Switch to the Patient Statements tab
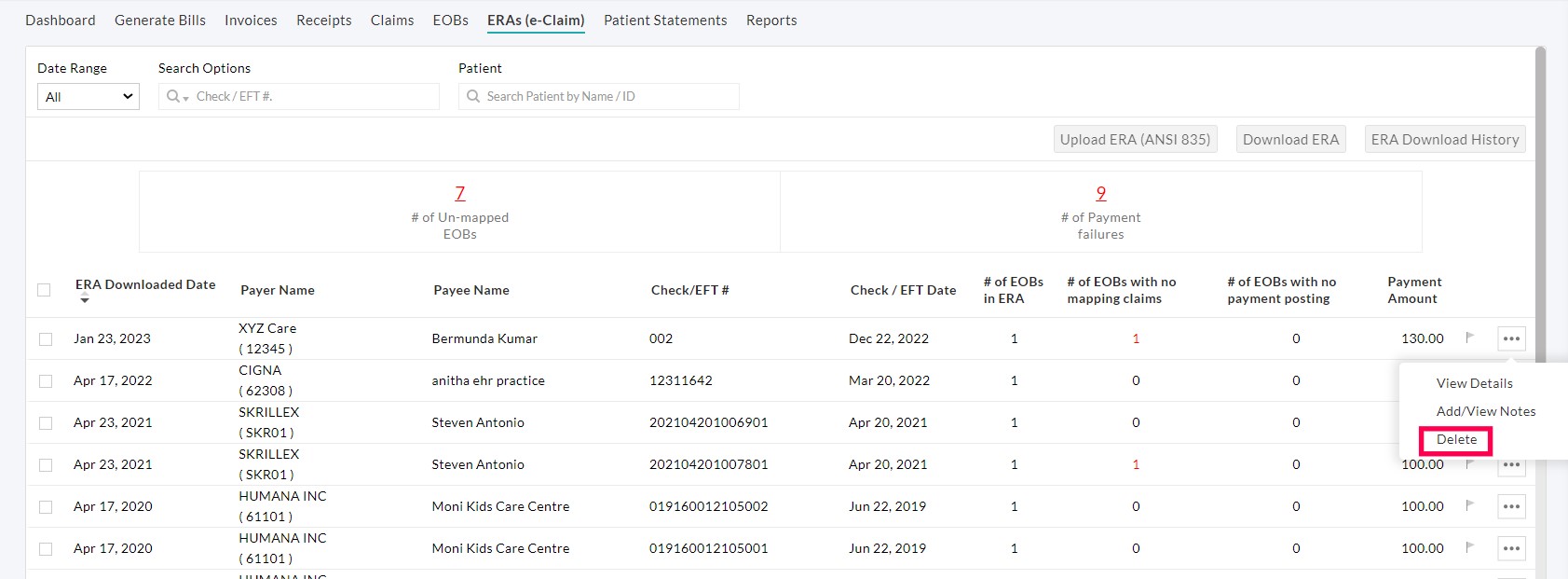Image resolution: width=1568 pixels, height=579 pixels. 665,21
